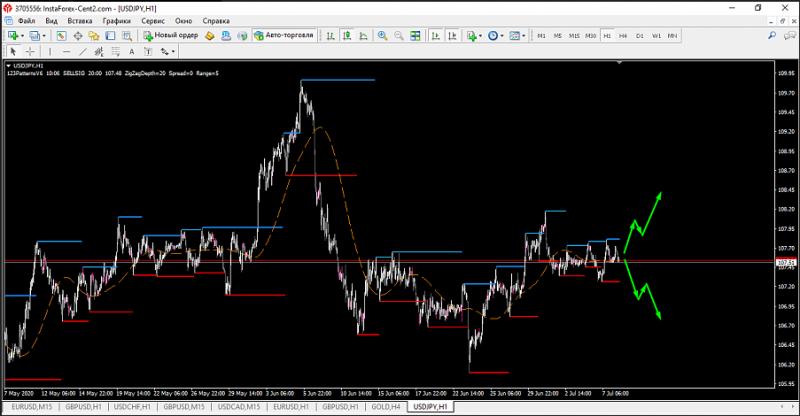Open the Сервис menu

click(x=153, y=21)
